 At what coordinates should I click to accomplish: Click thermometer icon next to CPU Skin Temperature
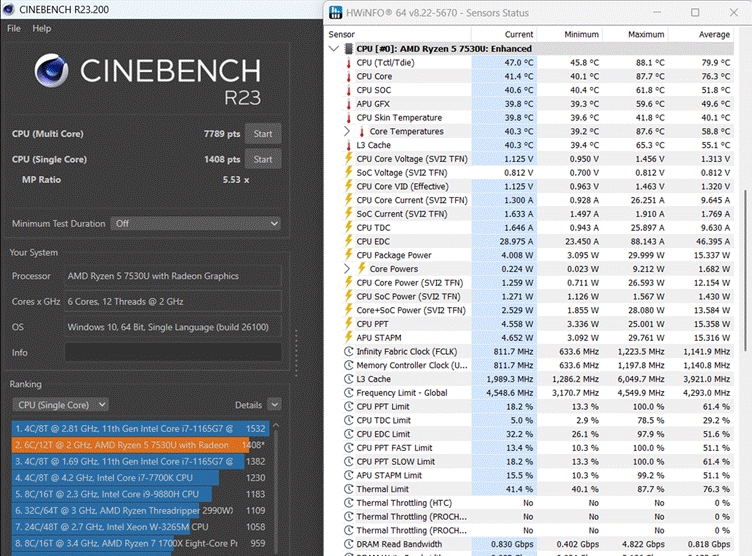349,118
